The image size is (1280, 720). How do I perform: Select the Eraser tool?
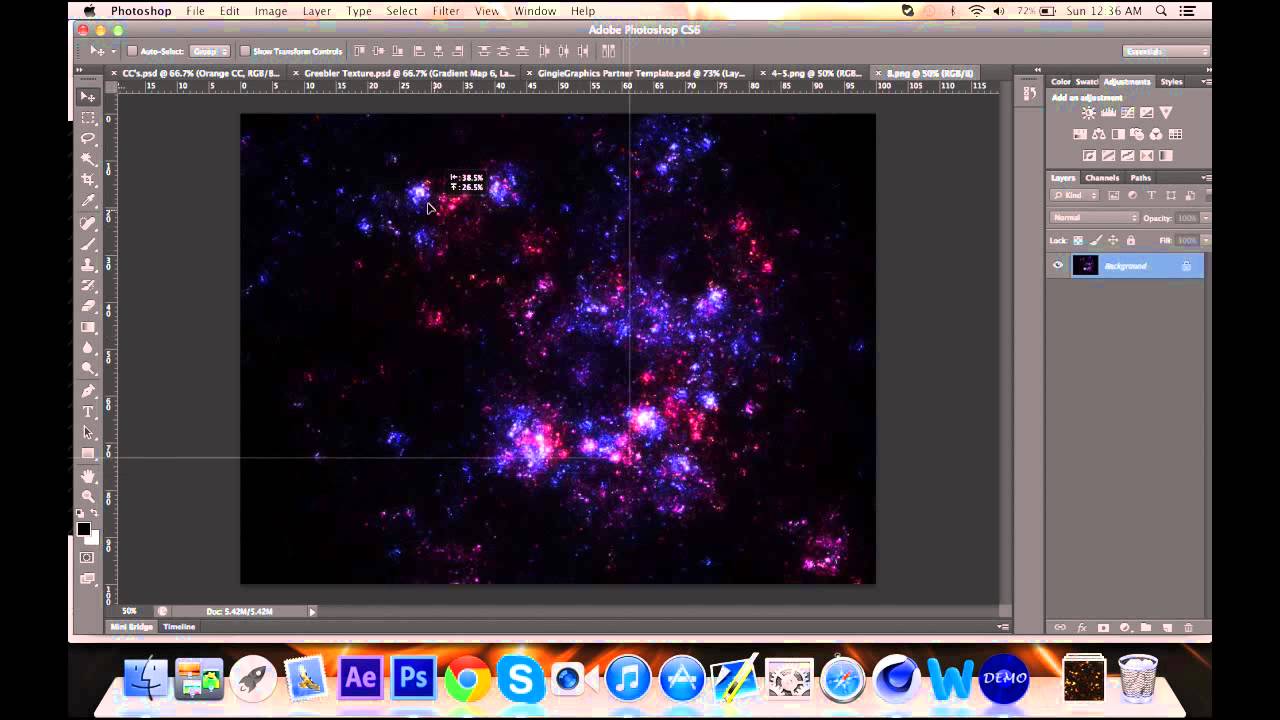pos(88,307)
